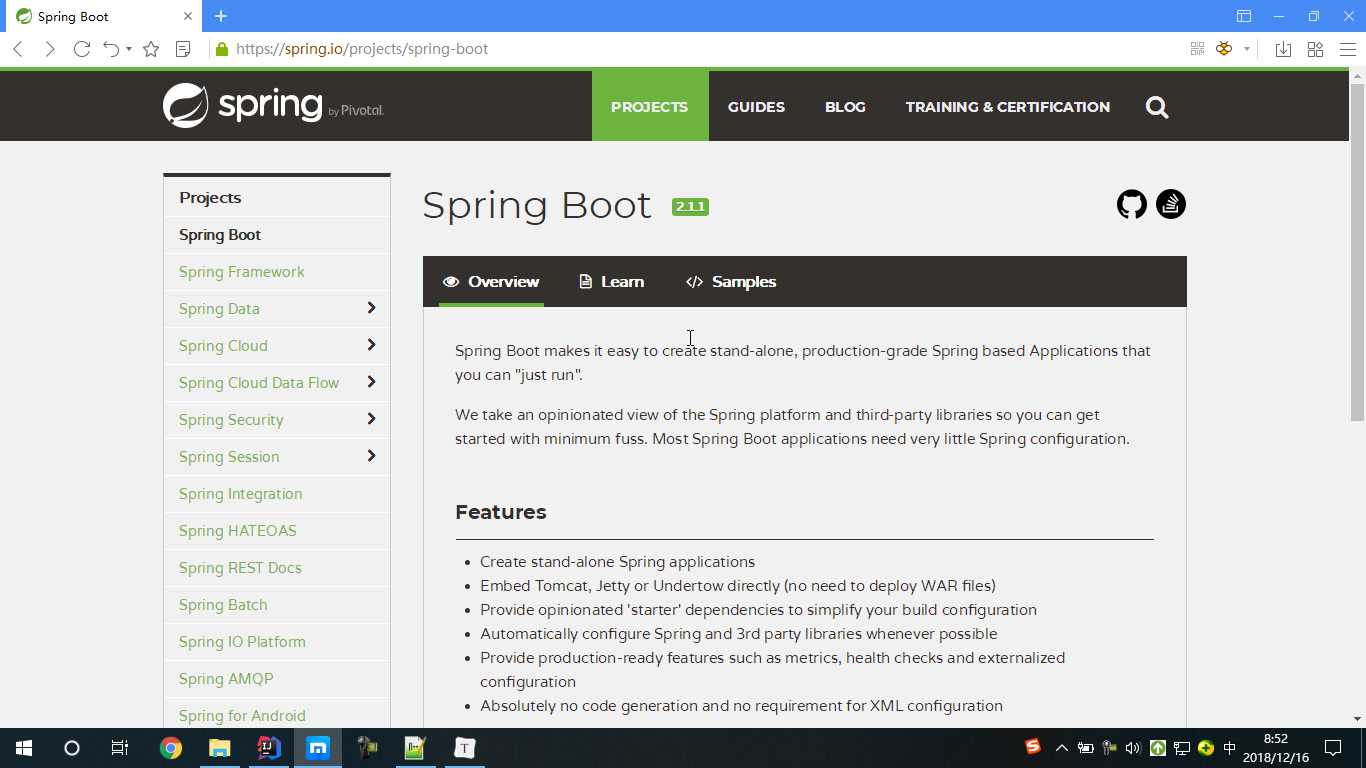Open the downloads icon in toolbar
Image resolution: width=1366 pixels, height=768 pixels.
tap(1284, 49)
